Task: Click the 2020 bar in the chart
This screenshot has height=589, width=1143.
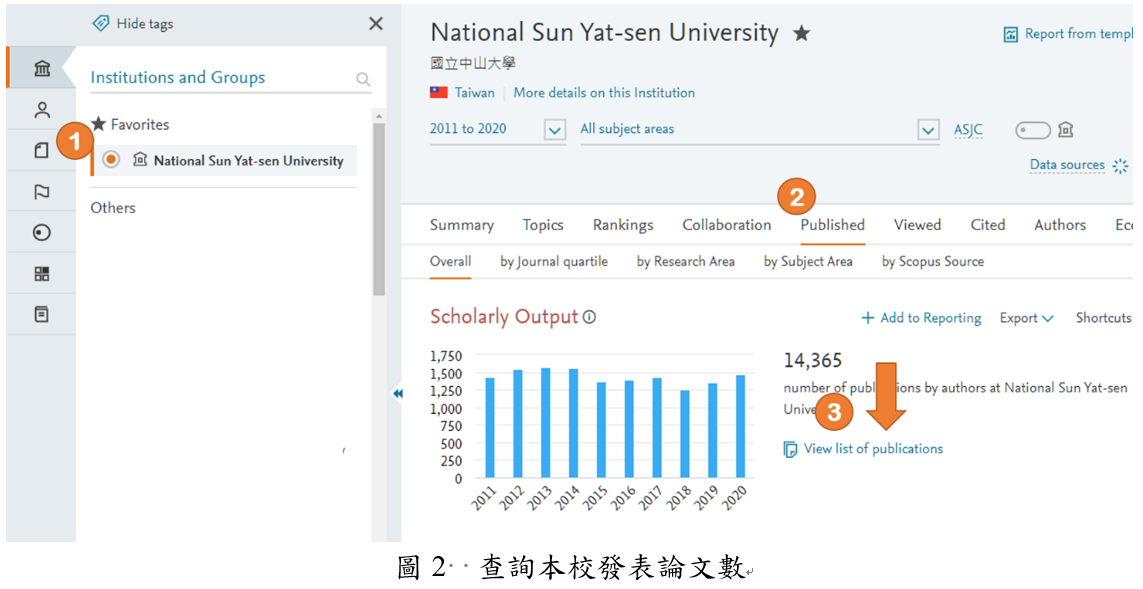Action: pos(741,426)
